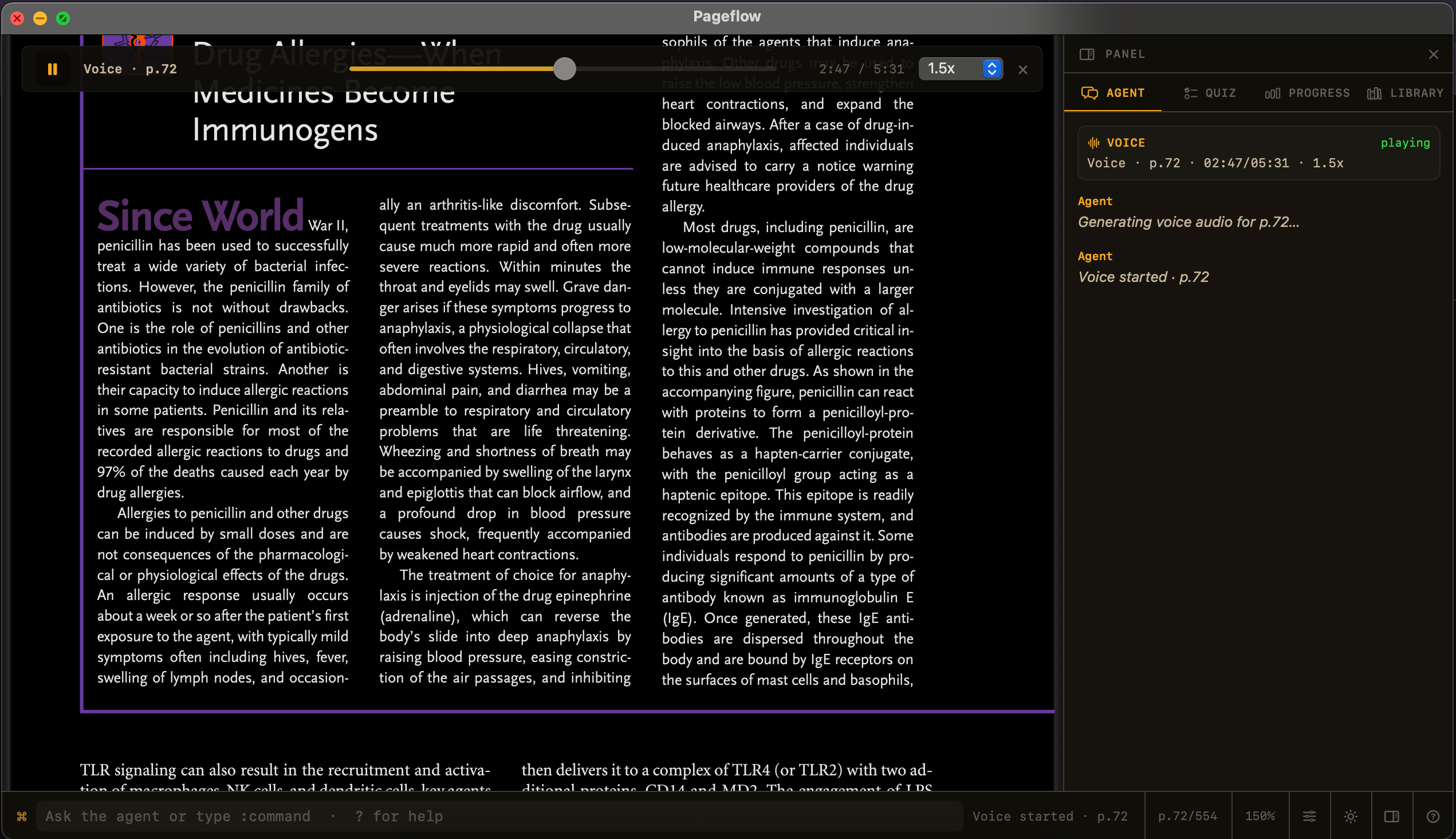1456x839 pixels.
Task: Click the command symbol icon
Action: point(22,816)
